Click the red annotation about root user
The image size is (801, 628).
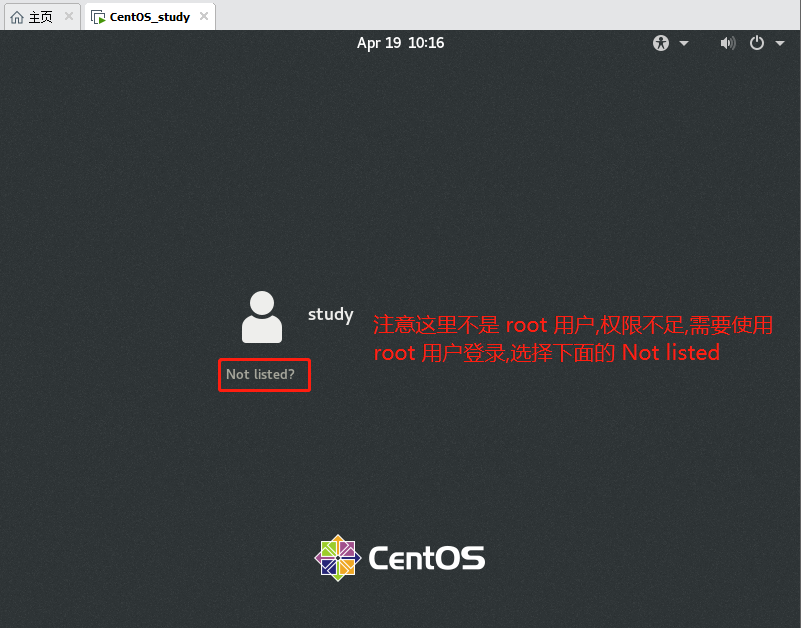(x=573, y=325)
